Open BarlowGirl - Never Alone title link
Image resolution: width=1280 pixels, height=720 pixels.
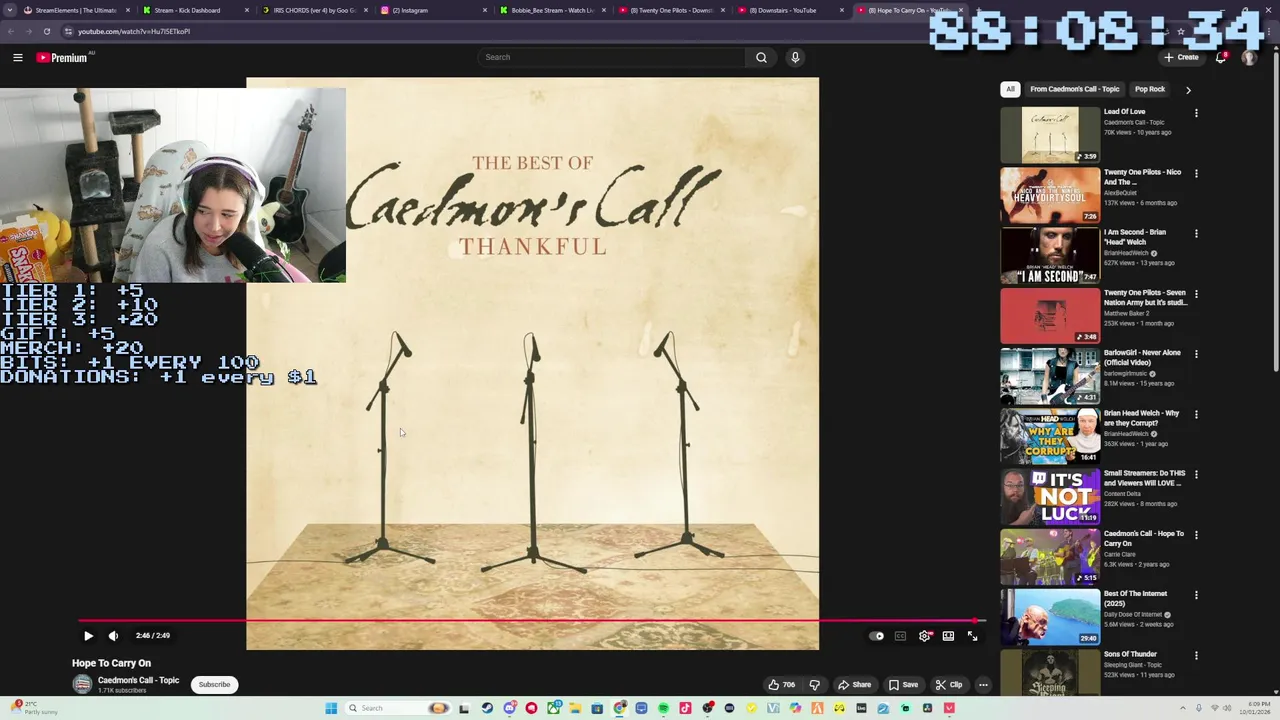point(1142,357)
